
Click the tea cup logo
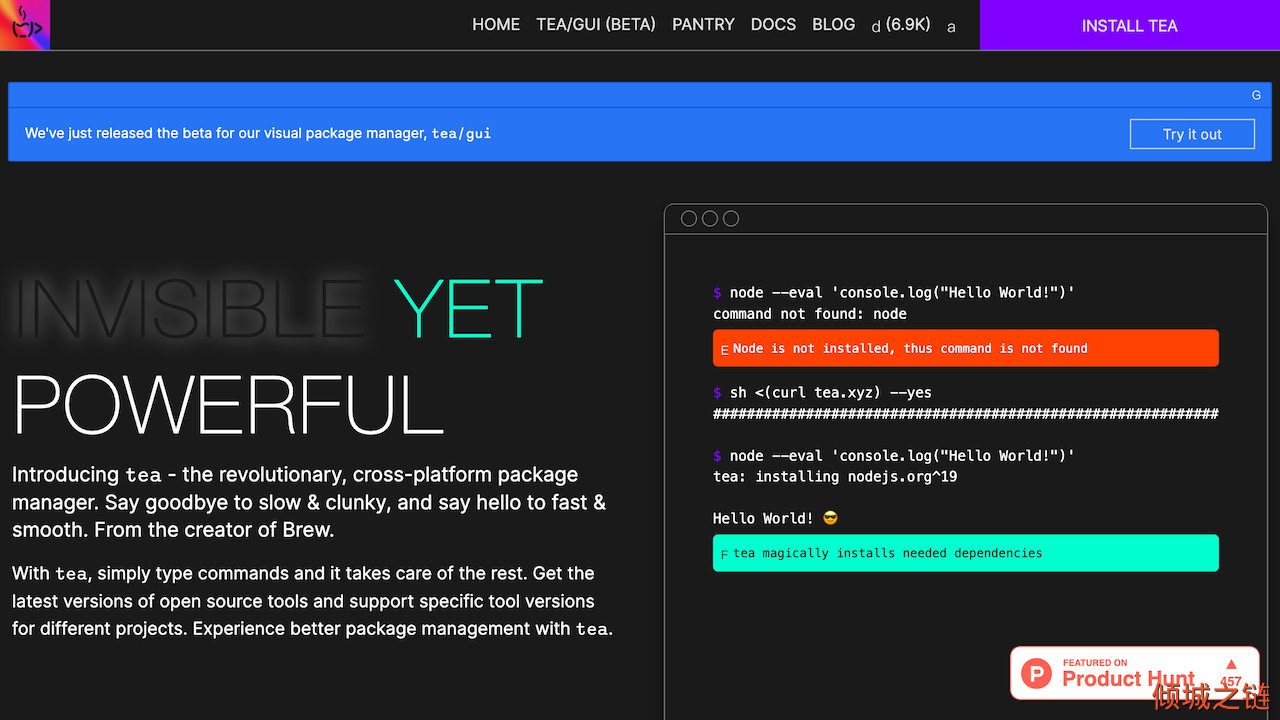point(25,25)
